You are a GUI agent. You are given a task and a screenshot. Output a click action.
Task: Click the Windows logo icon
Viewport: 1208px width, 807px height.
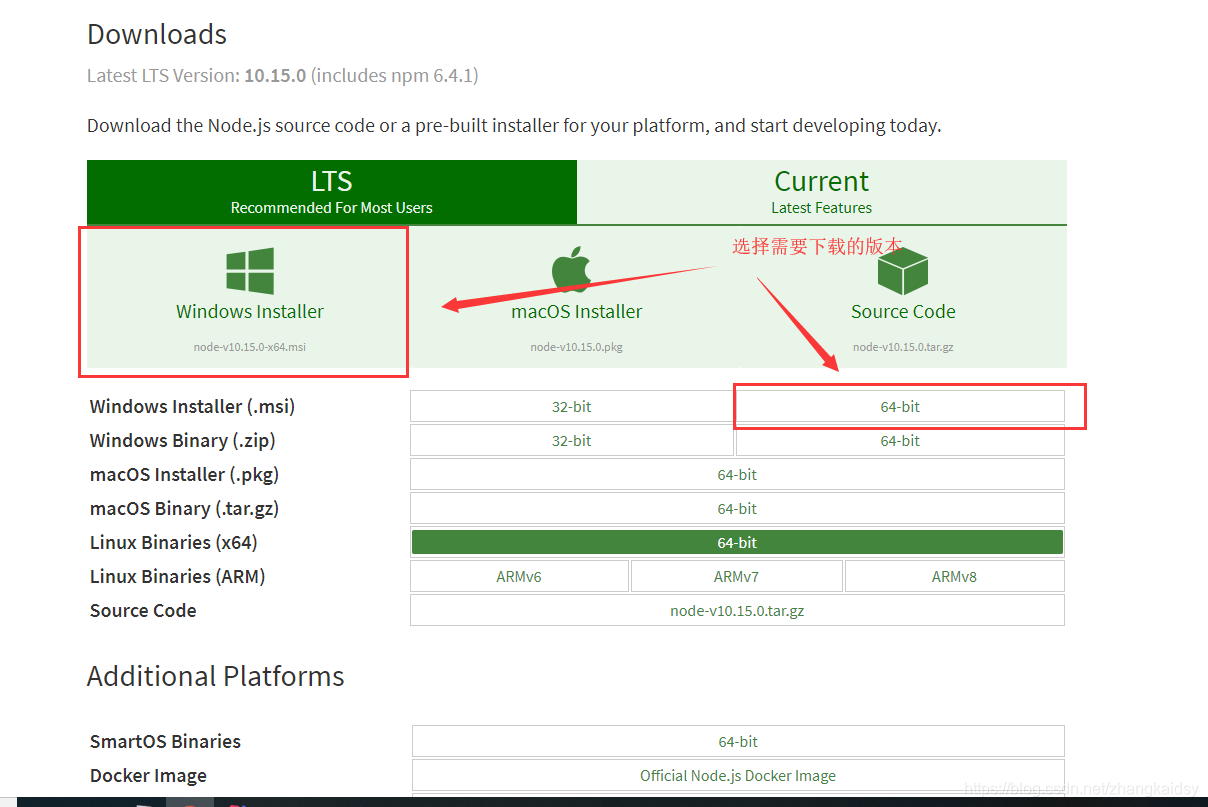(250, 271)
